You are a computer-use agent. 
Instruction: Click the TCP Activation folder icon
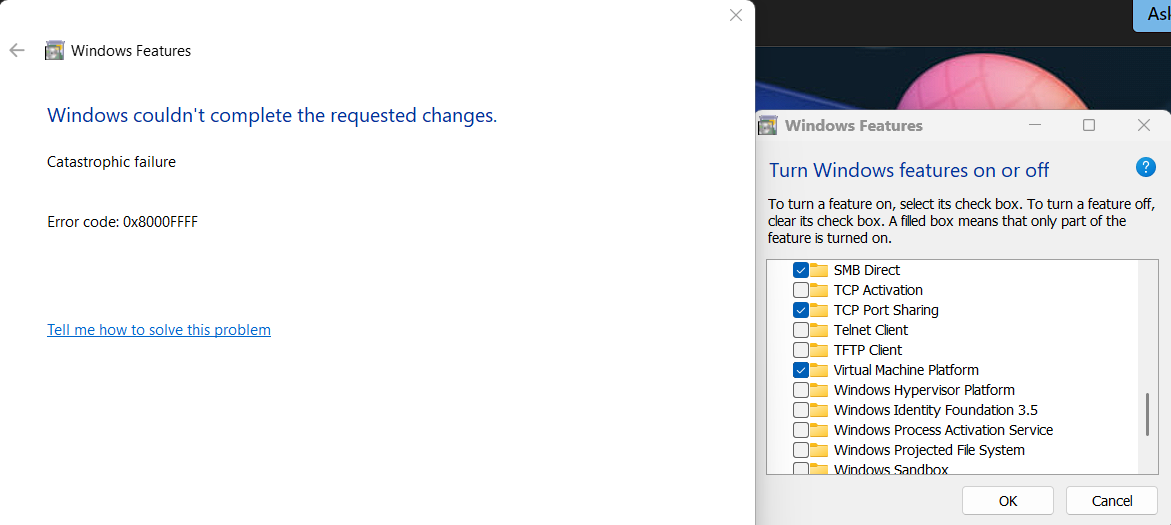(819, 290)
